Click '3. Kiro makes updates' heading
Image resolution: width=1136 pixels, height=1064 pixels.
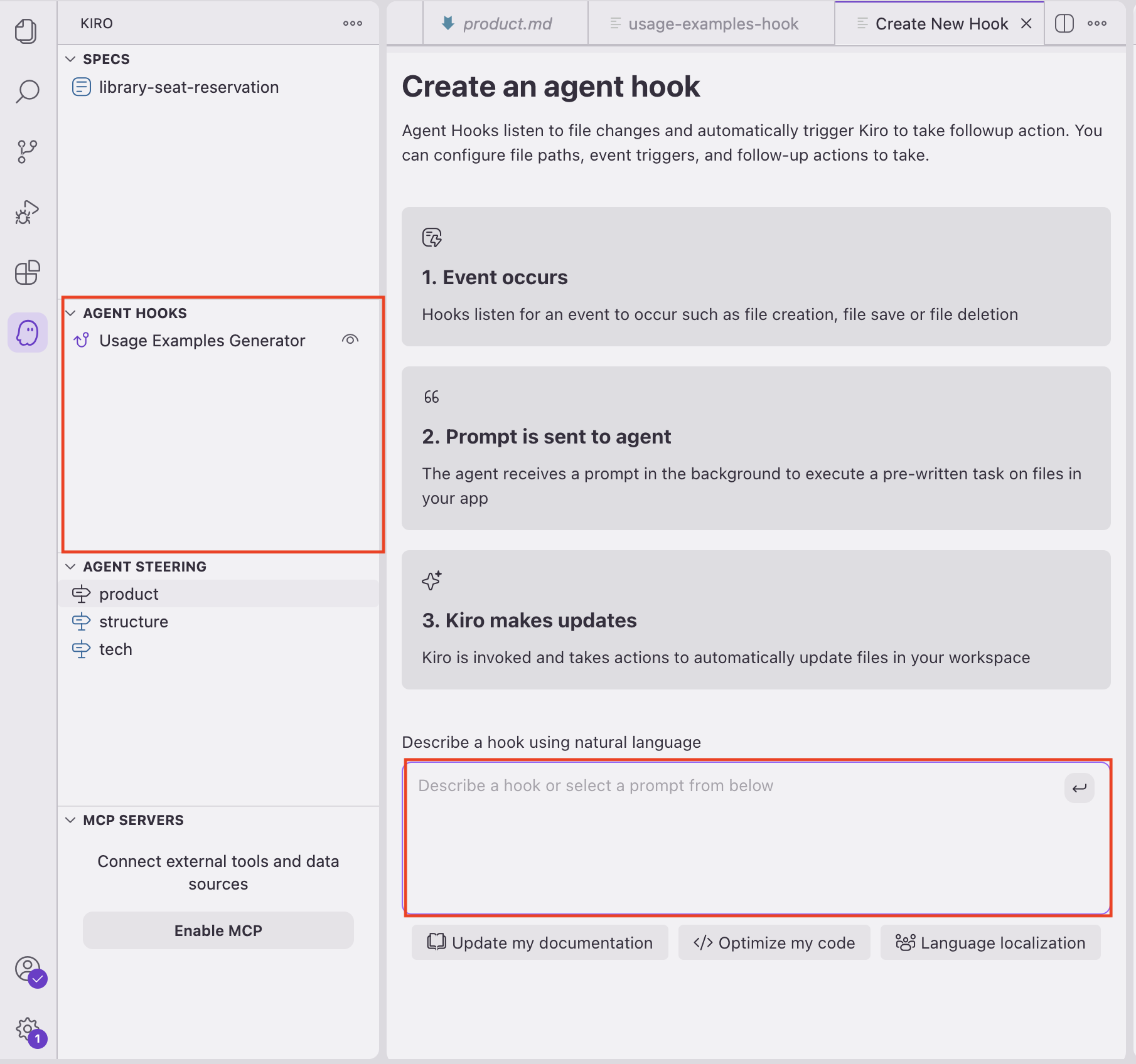(x=529, y=620)
